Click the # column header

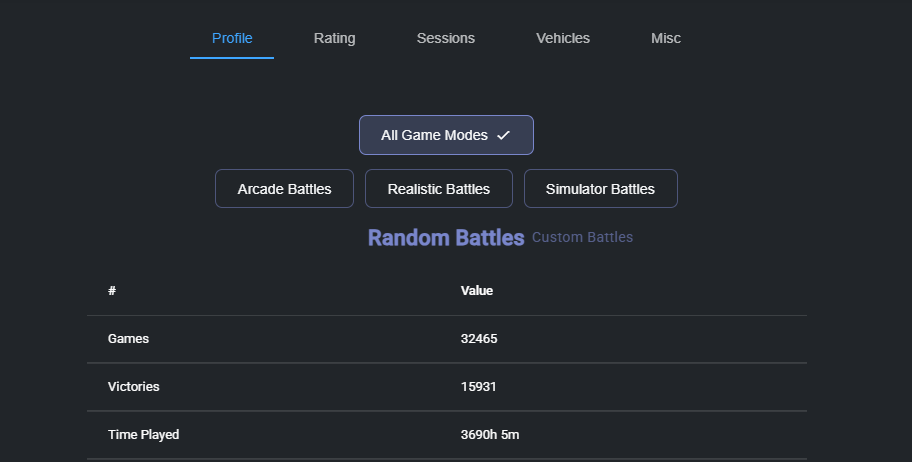[x=112, y=291]
